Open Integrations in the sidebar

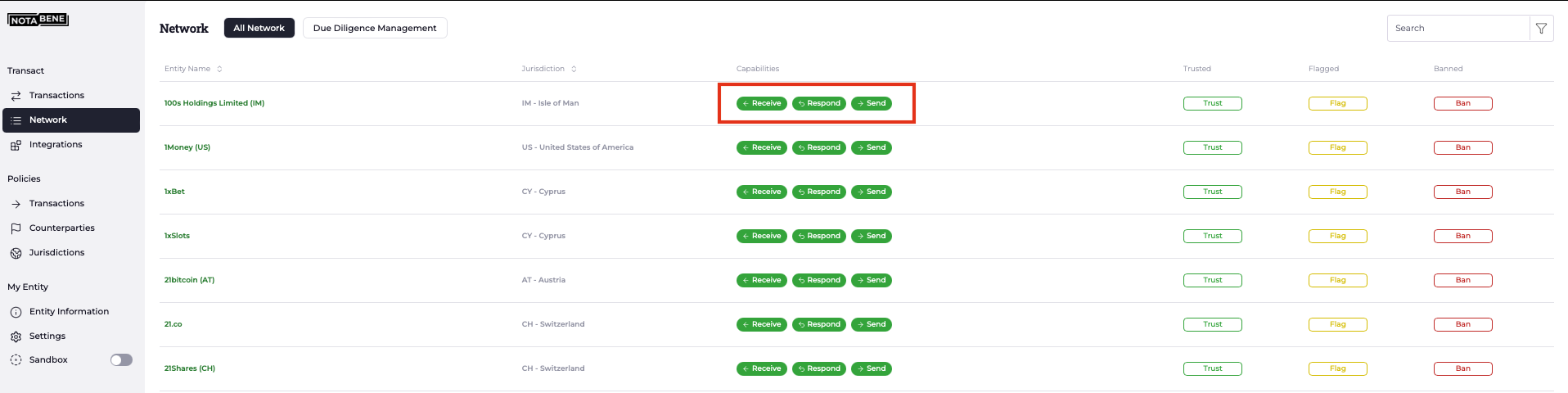click(56, 144)
